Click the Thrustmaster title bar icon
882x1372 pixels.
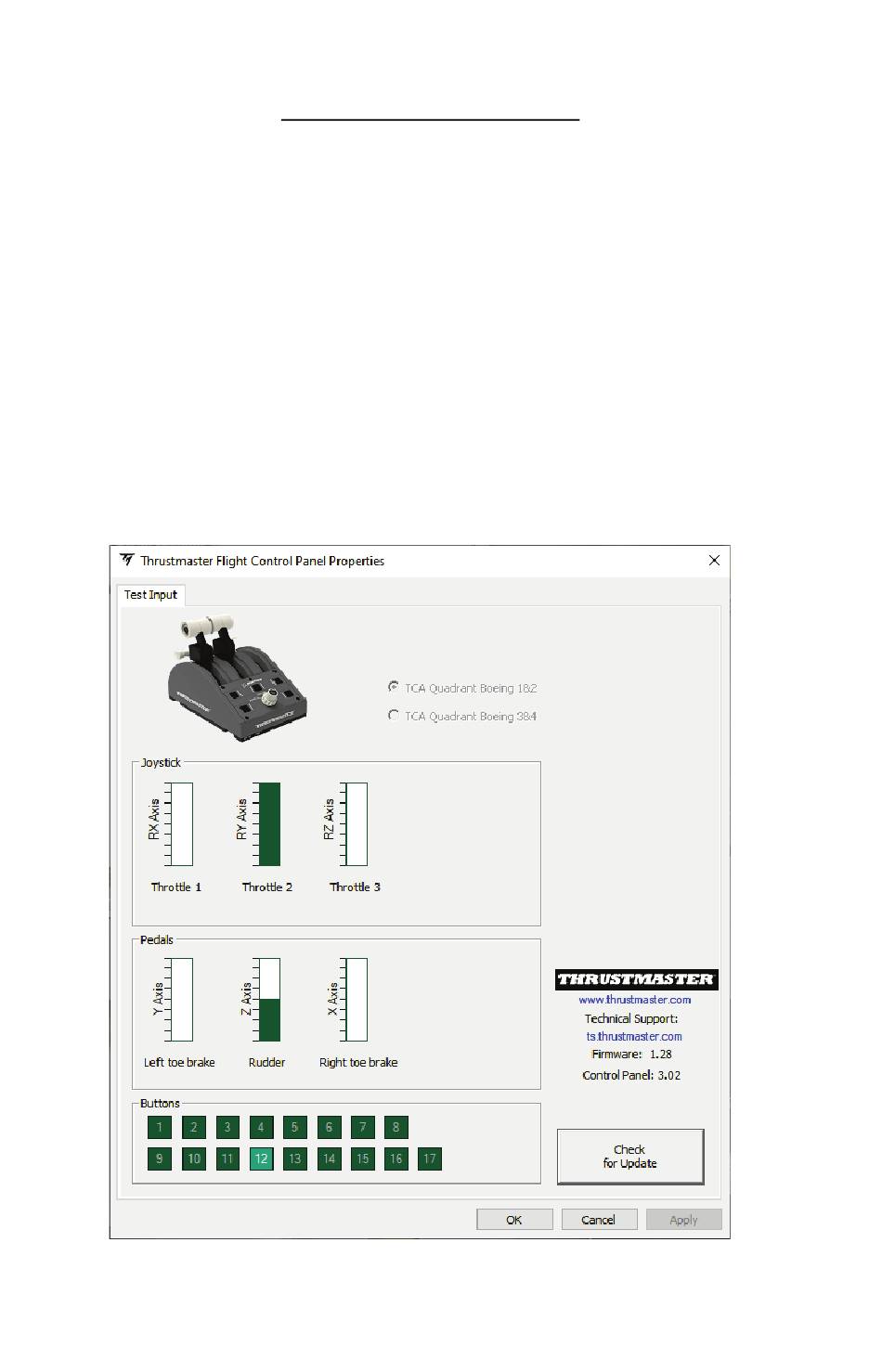coord(127,560)
